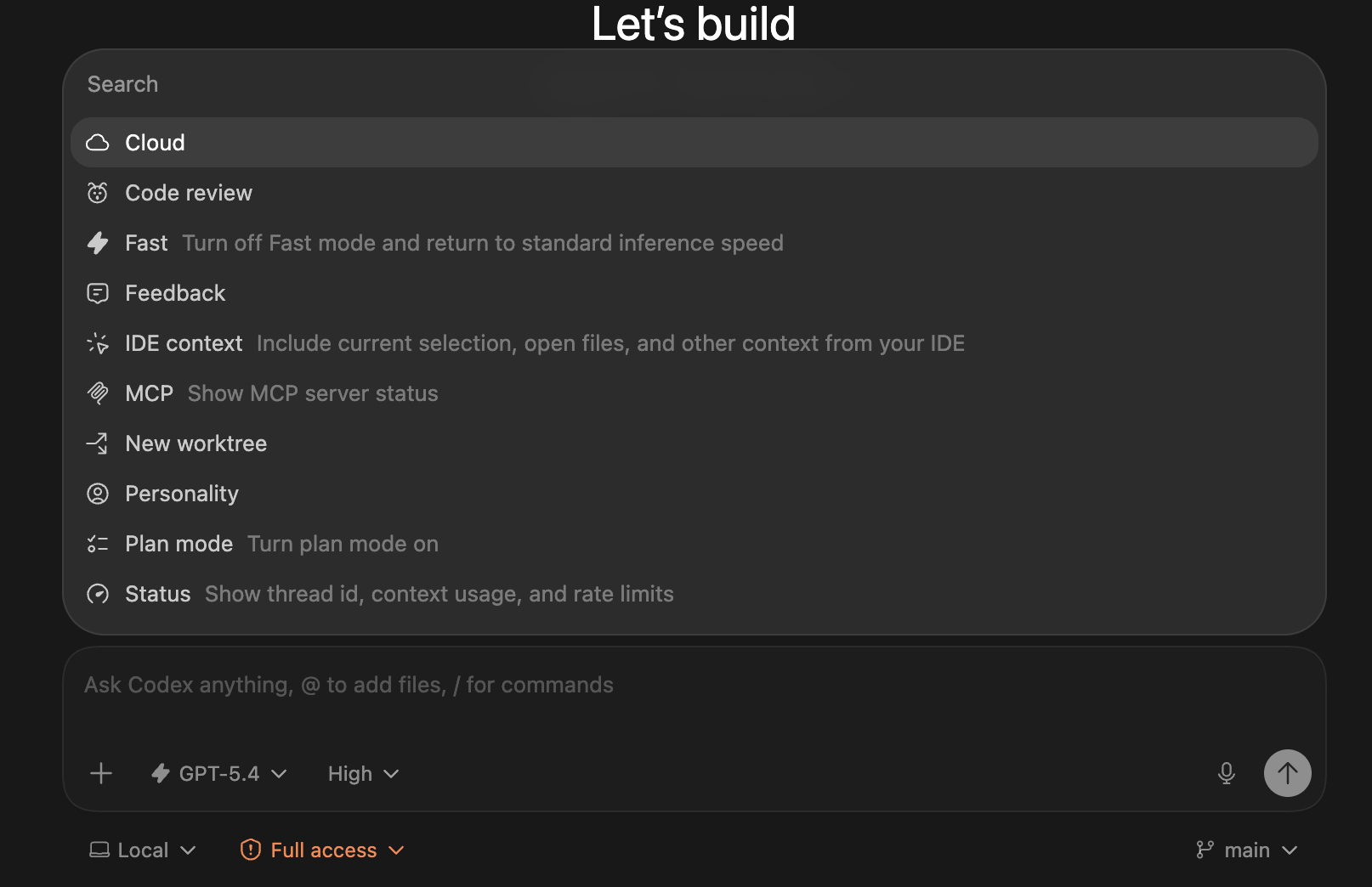Focus the command Search field
The width and height of the screenshot is (1372, 887).
tap(695, 84)
